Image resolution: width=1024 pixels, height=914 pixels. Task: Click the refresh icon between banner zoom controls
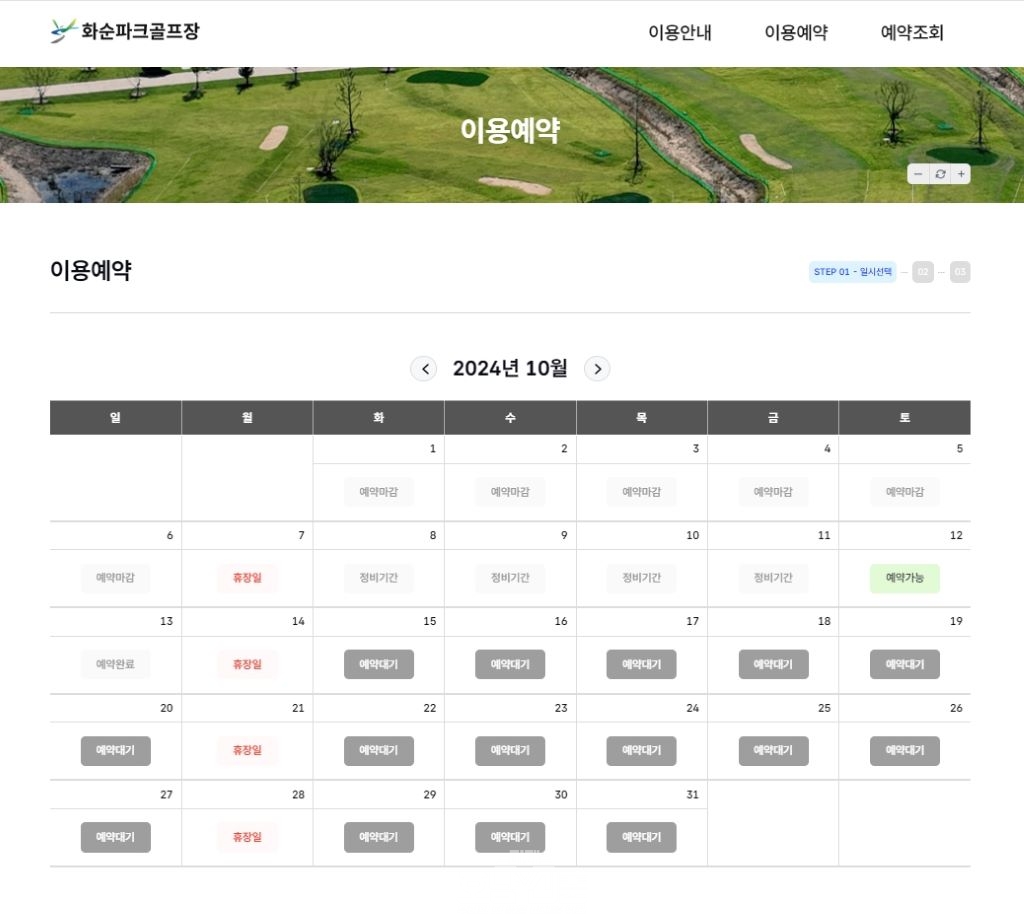pos(938,173)
